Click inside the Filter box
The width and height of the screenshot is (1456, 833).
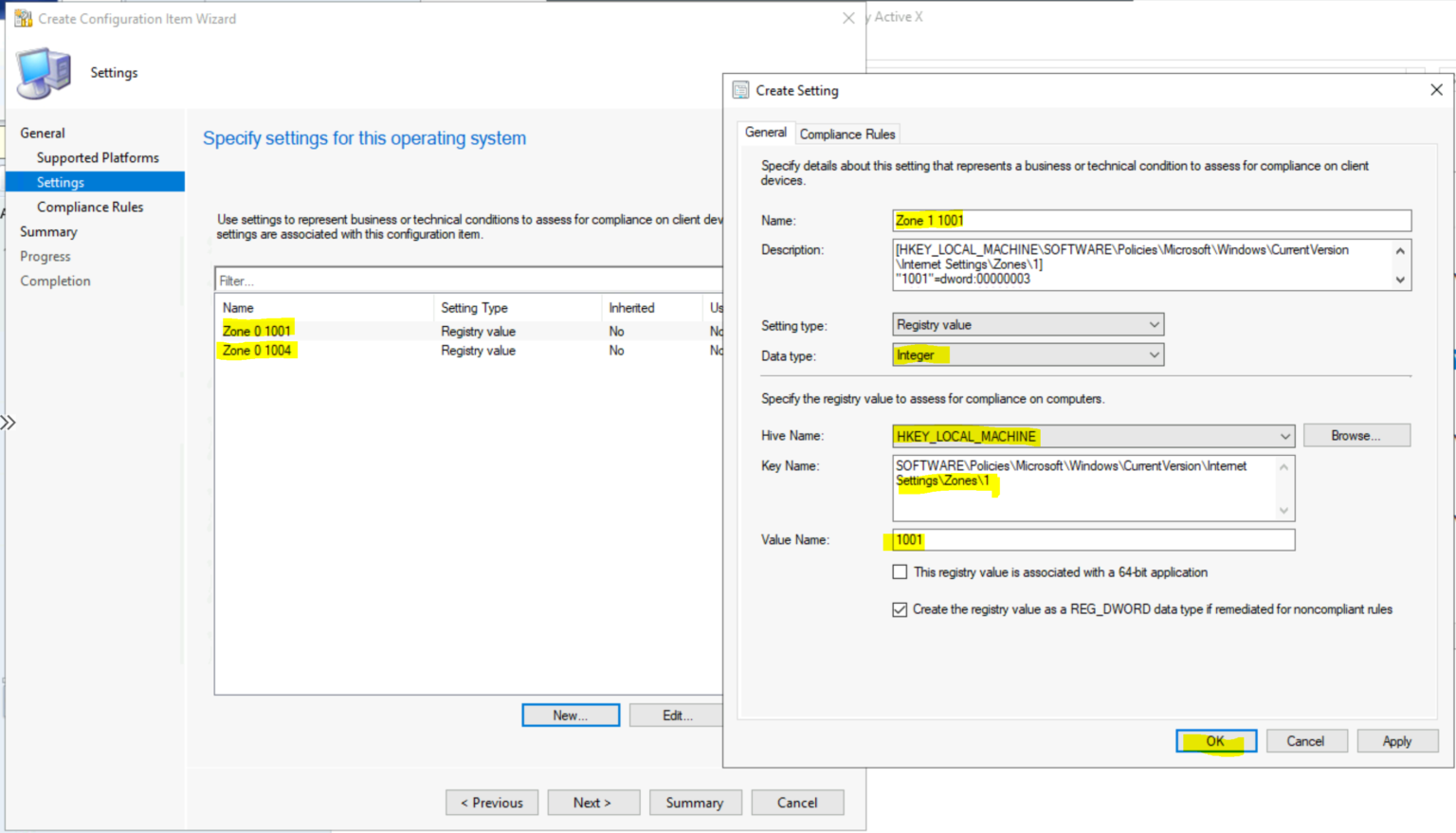[x=379, y=280]
